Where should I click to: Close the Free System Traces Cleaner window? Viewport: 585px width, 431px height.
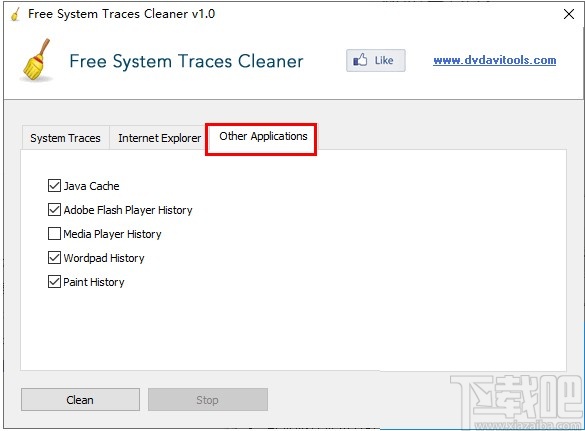[569, 14]
